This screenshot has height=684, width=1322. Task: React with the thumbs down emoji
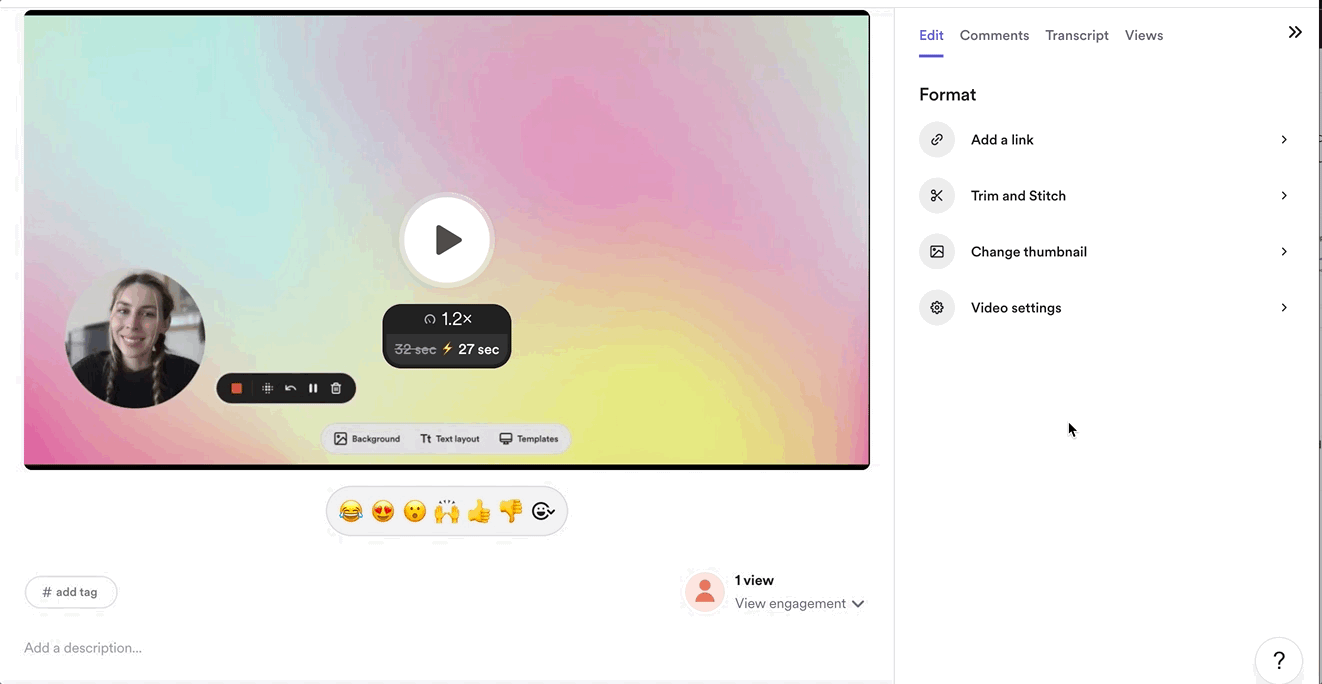click(x=511, y=512)
